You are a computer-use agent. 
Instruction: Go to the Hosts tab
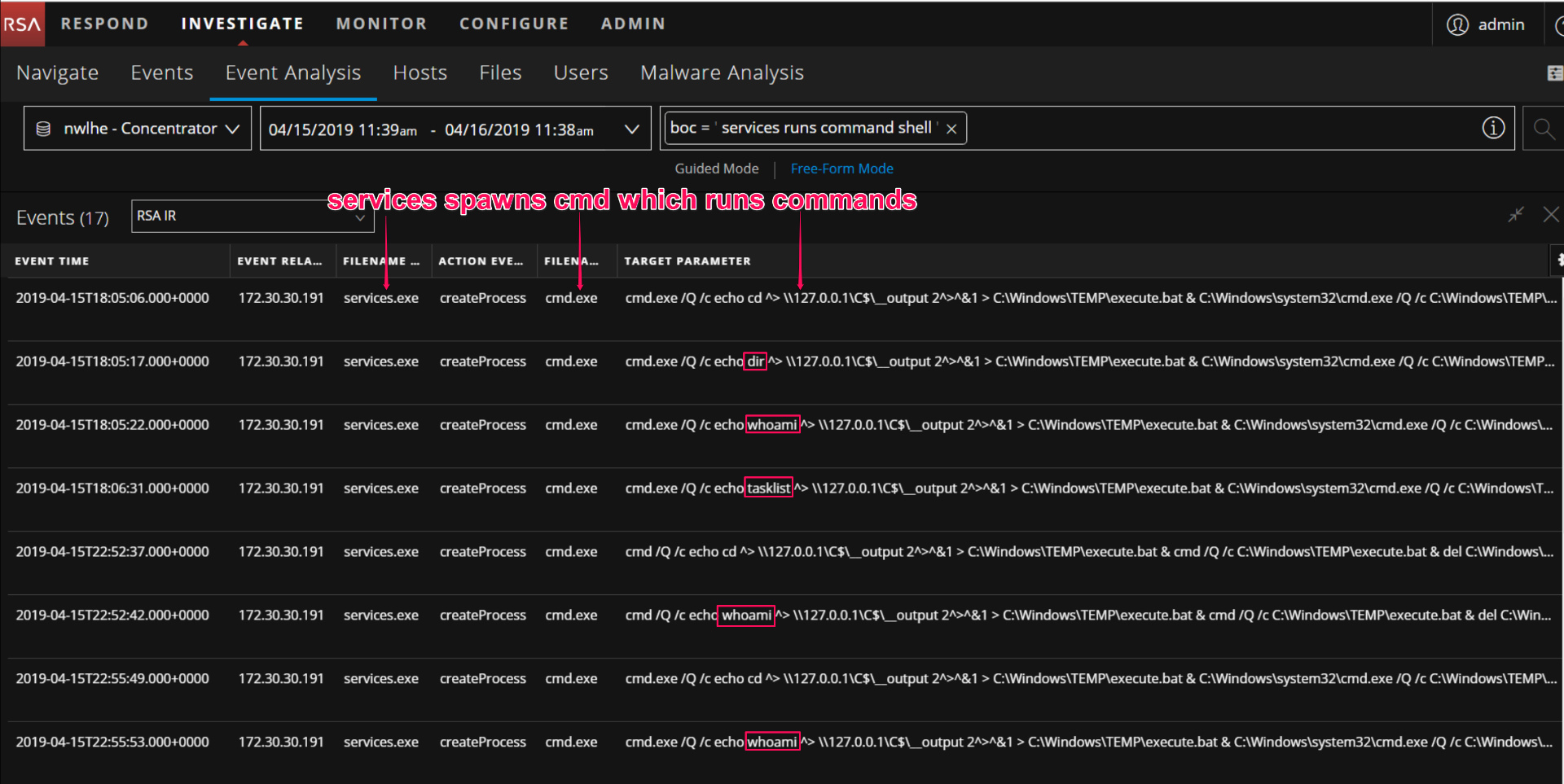[x=420, y=72]
